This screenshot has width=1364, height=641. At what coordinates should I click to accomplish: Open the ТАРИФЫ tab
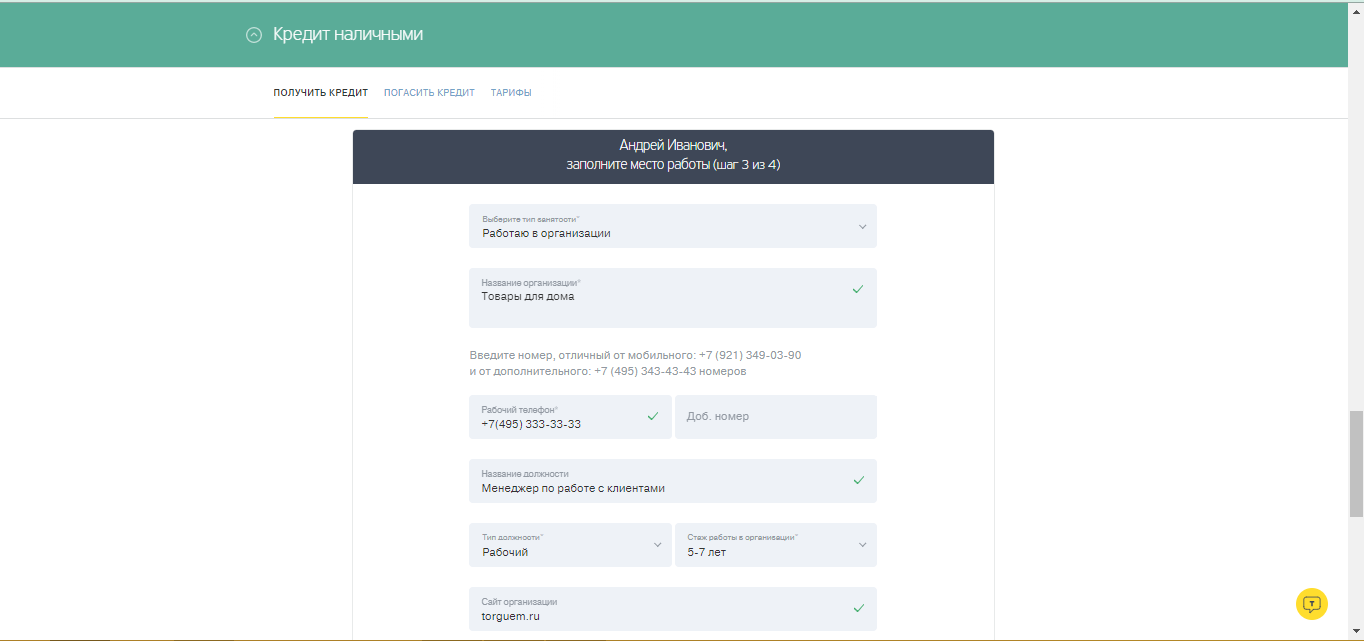click(x=511, y=91)
